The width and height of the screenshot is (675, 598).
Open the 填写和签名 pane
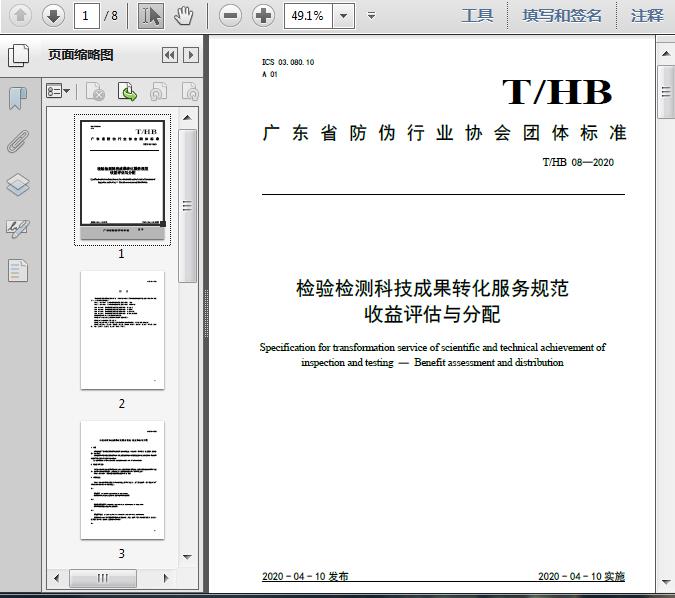coord(562,16)
